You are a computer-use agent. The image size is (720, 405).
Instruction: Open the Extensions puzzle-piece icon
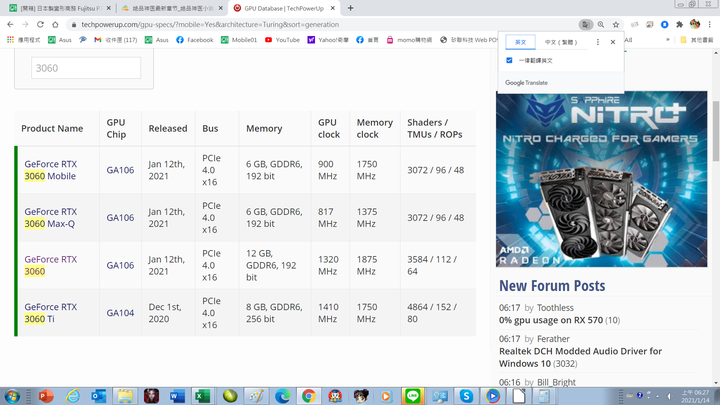680,24
